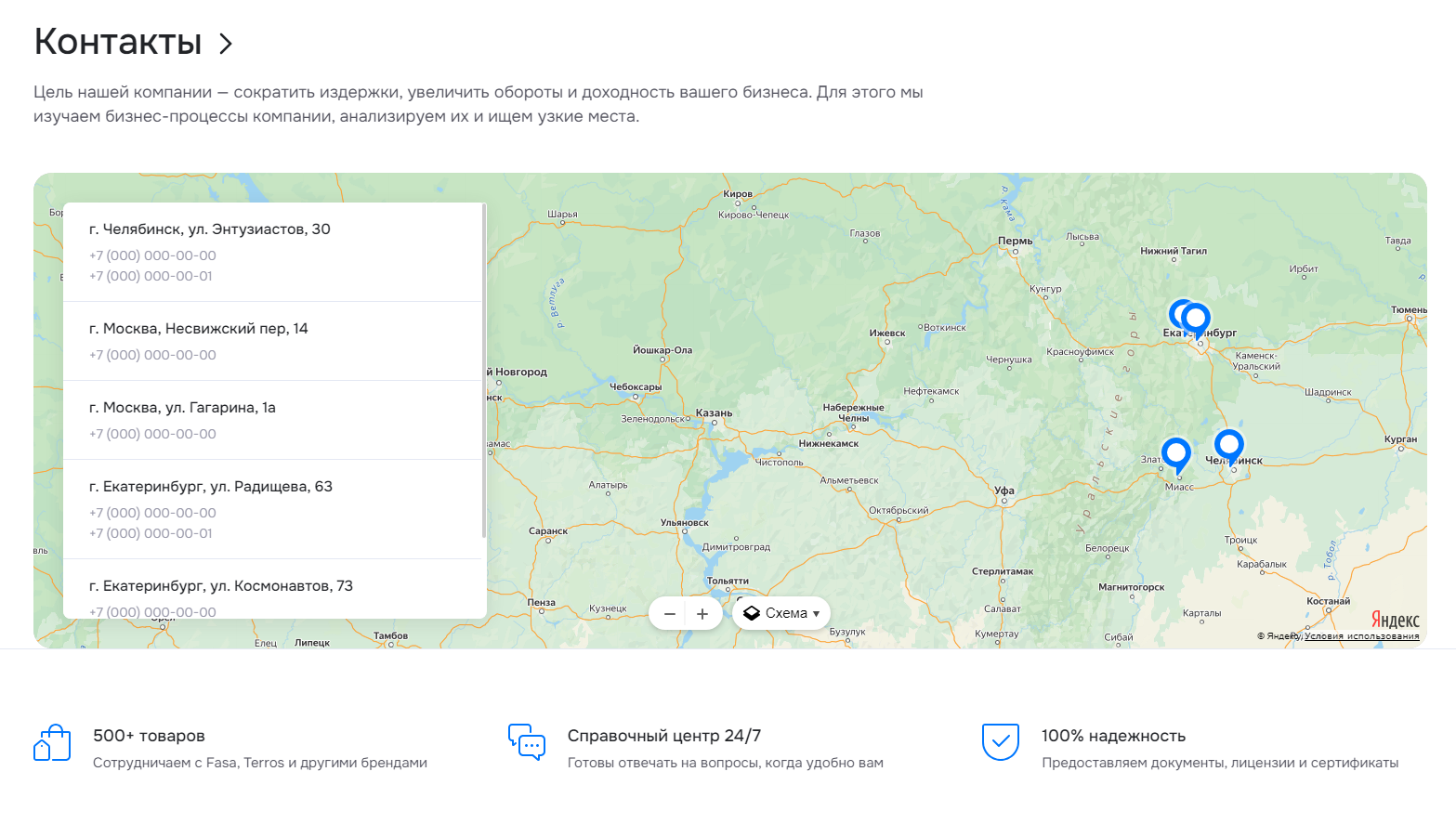Select address г. Челябинск, ул. Энтузиастов, 30
This screenshot has height=824, width=1456.
tap(210, 229)
